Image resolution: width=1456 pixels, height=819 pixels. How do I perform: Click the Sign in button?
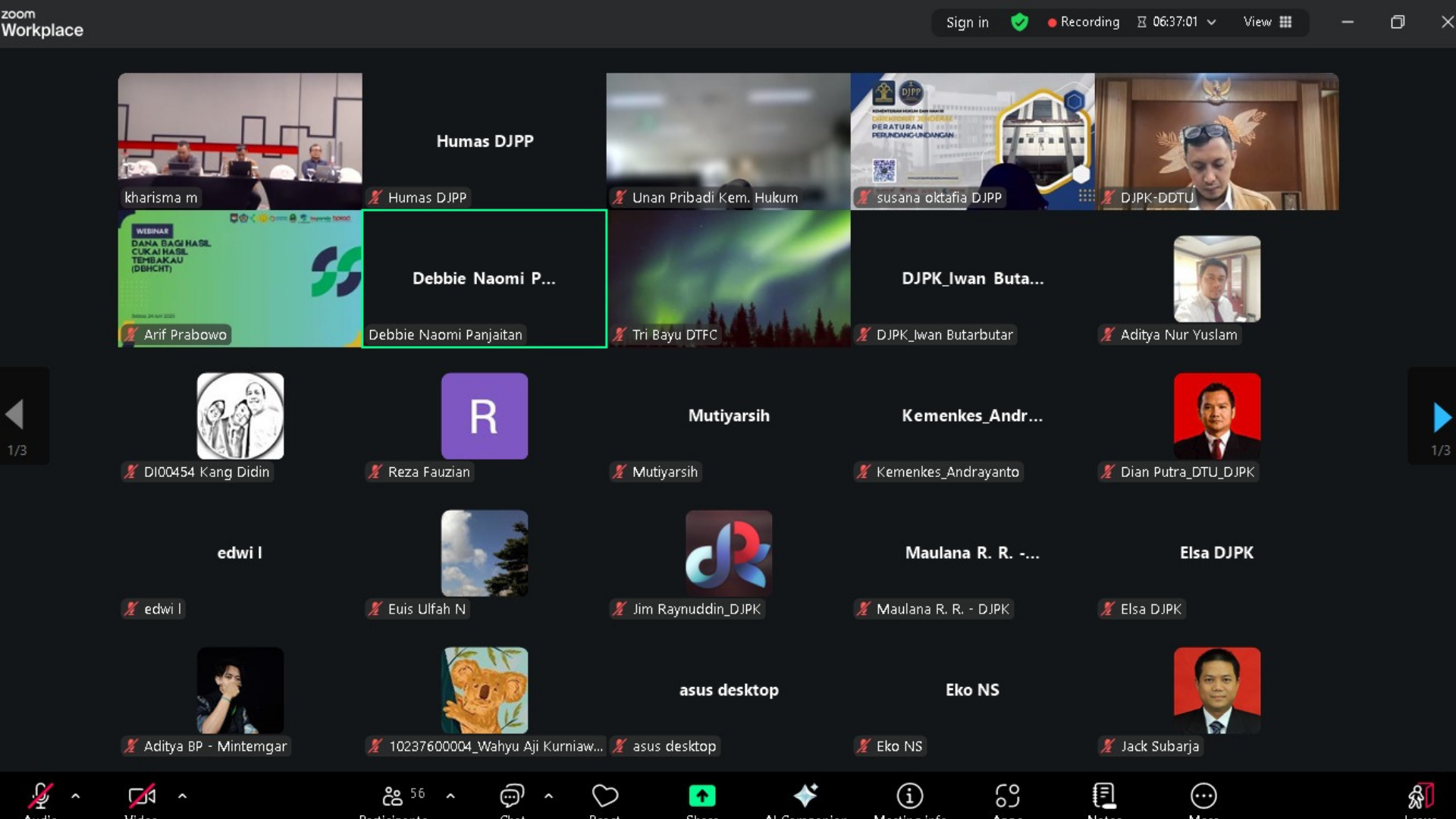(967, 22)
